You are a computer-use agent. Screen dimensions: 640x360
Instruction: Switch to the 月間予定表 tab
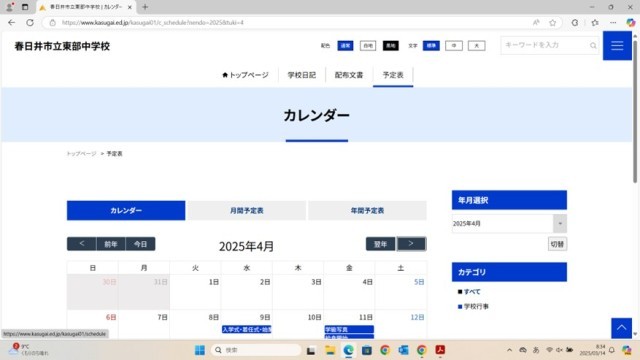pos(247,211)
